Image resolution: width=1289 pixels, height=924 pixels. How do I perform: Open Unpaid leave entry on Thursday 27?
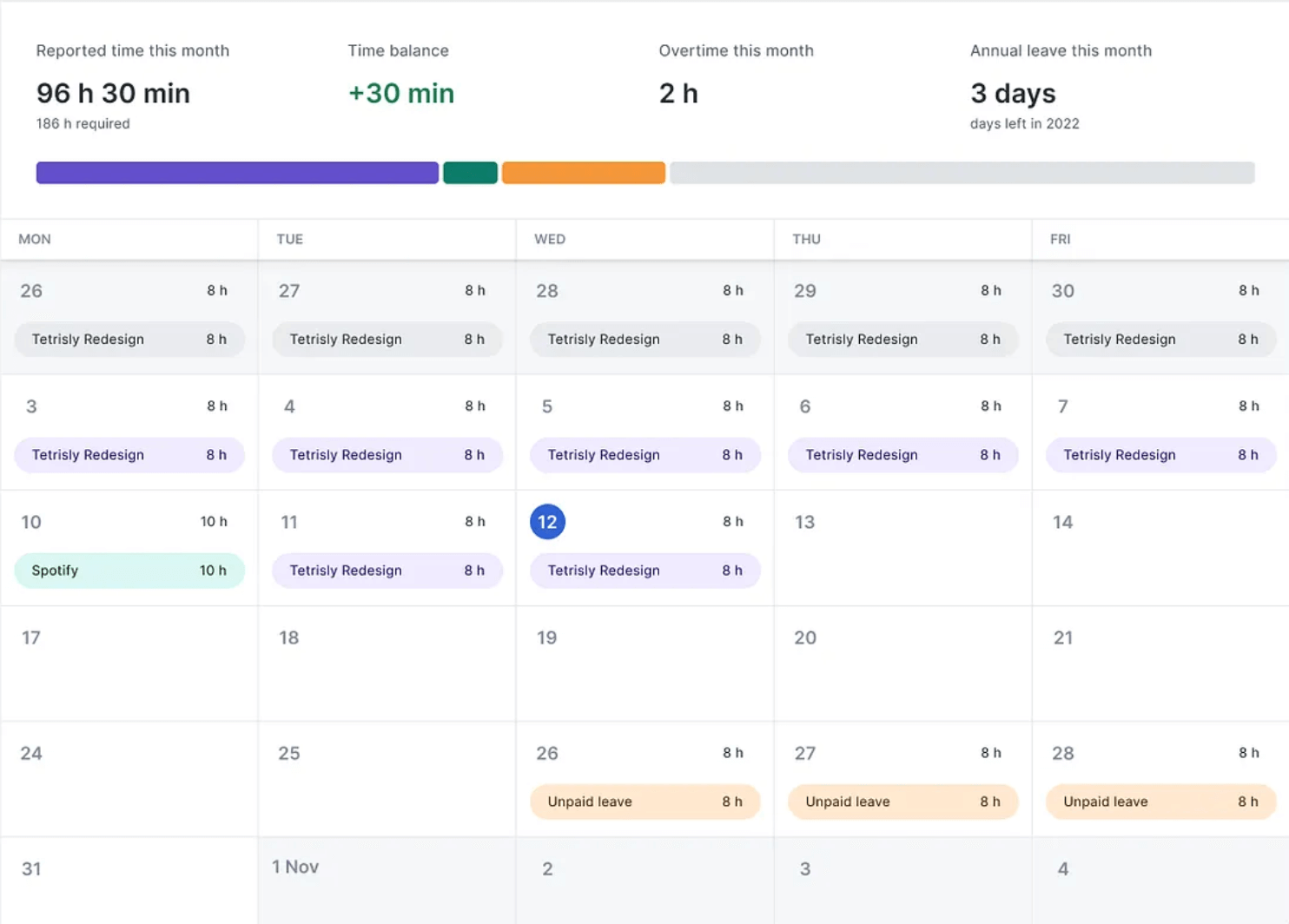pyautogui.click(x=902, y=802)
